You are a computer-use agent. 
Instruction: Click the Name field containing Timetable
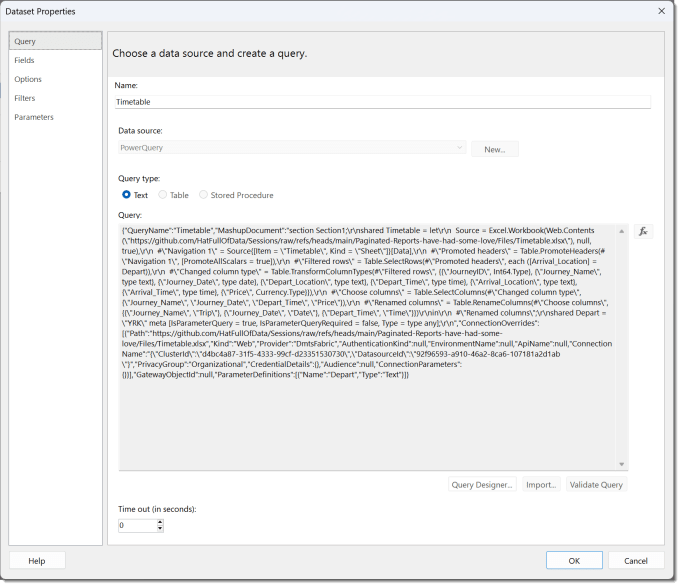tap(383, 102)
